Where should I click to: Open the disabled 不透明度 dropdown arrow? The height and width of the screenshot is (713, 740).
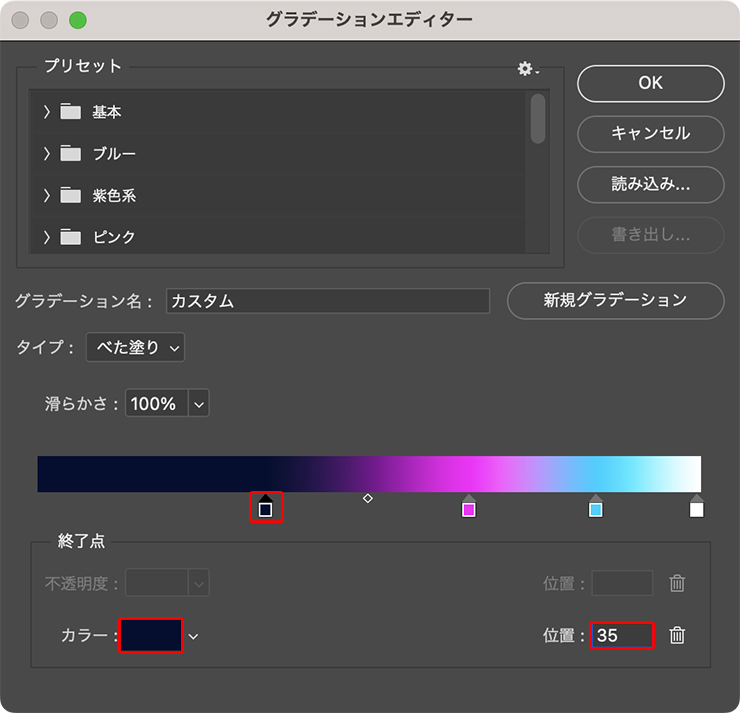199,583
